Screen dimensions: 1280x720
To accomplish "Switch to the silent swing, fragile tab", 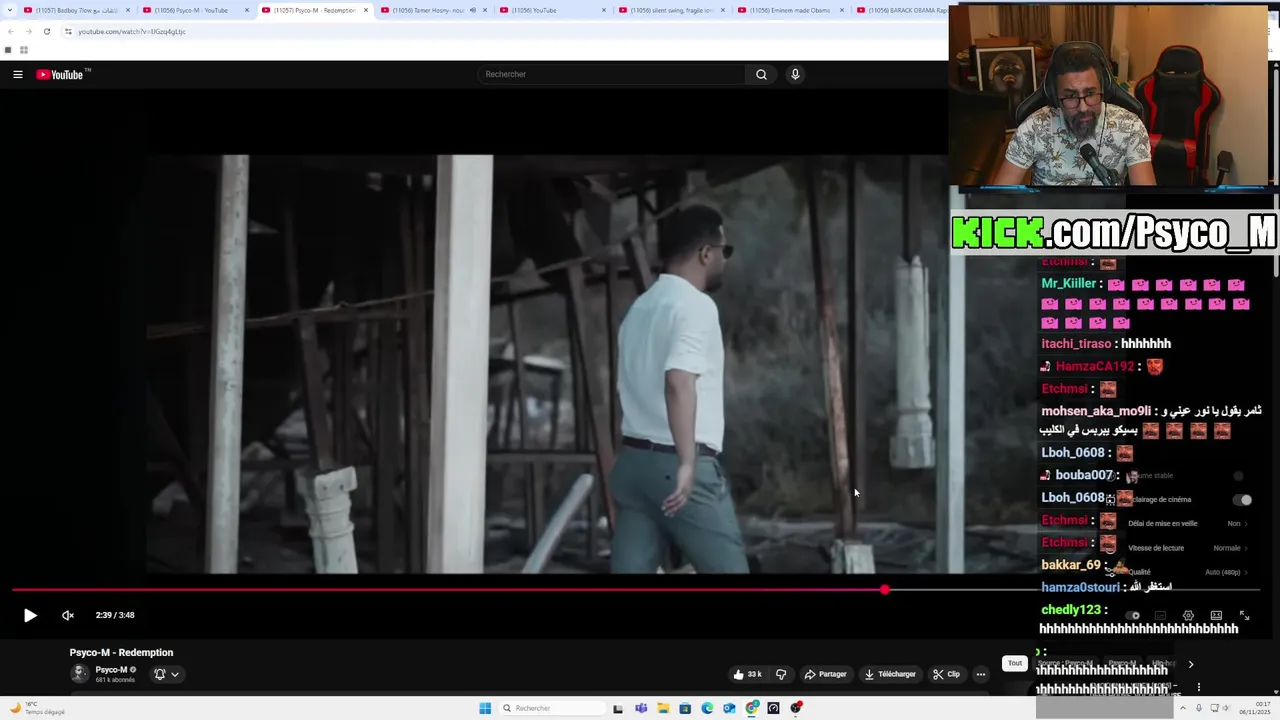I will (671, 10).
